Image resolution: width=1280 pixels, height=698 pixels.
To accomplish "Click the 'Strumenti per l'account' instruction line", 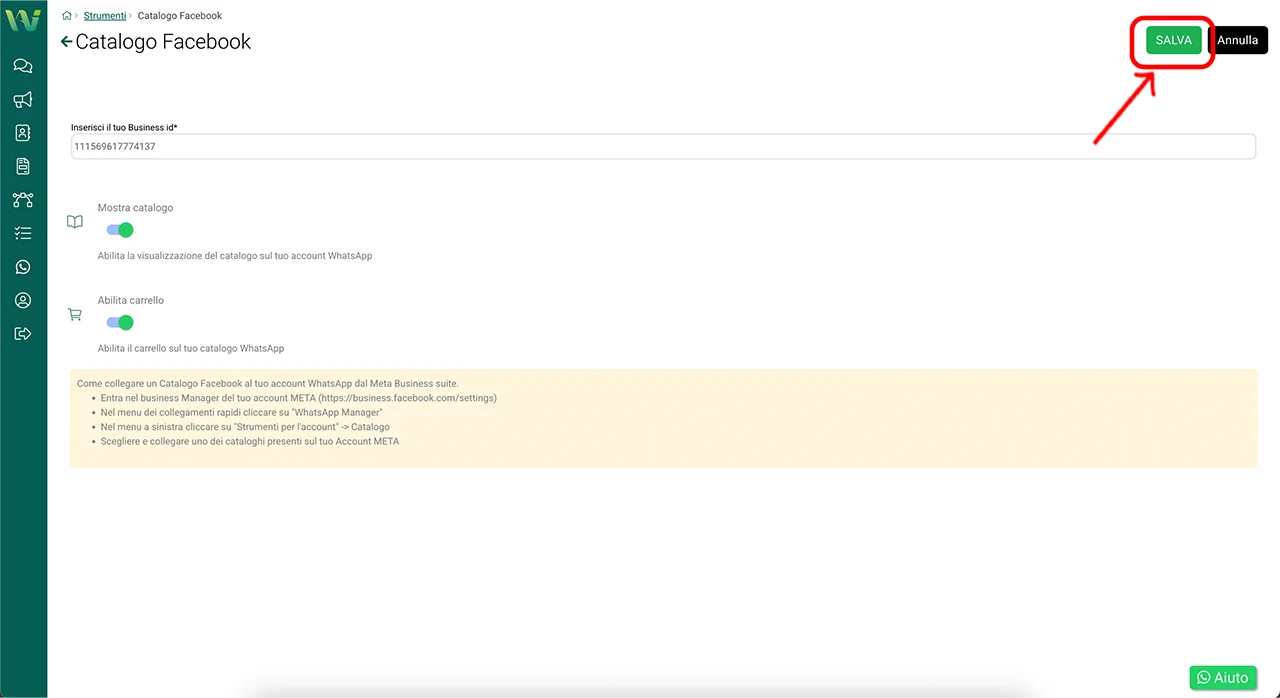I will [245, 427].
